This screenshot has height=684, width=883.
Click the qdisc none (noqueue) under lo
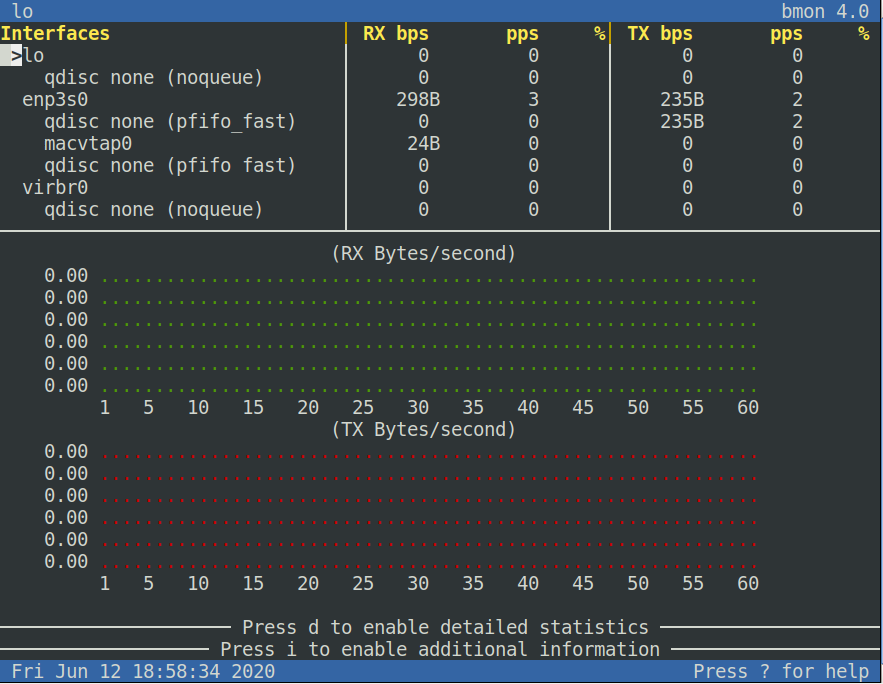(x=153, y=78)
